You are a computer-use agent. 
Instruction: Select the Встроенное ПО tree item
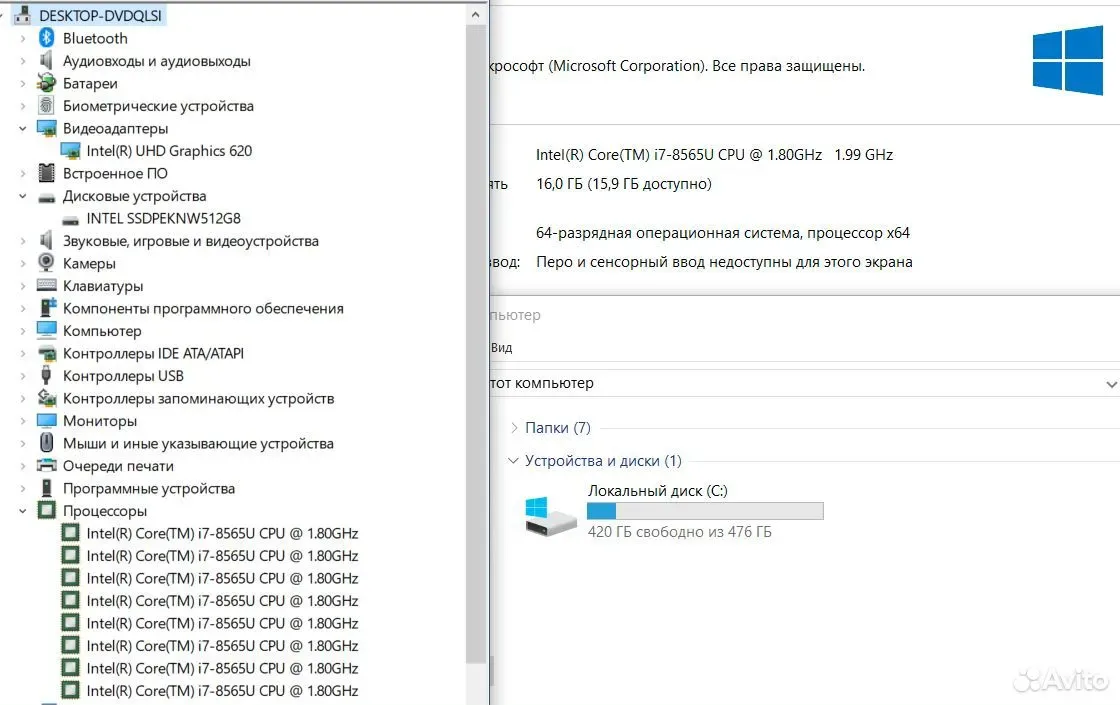click(x=115, y=173)
